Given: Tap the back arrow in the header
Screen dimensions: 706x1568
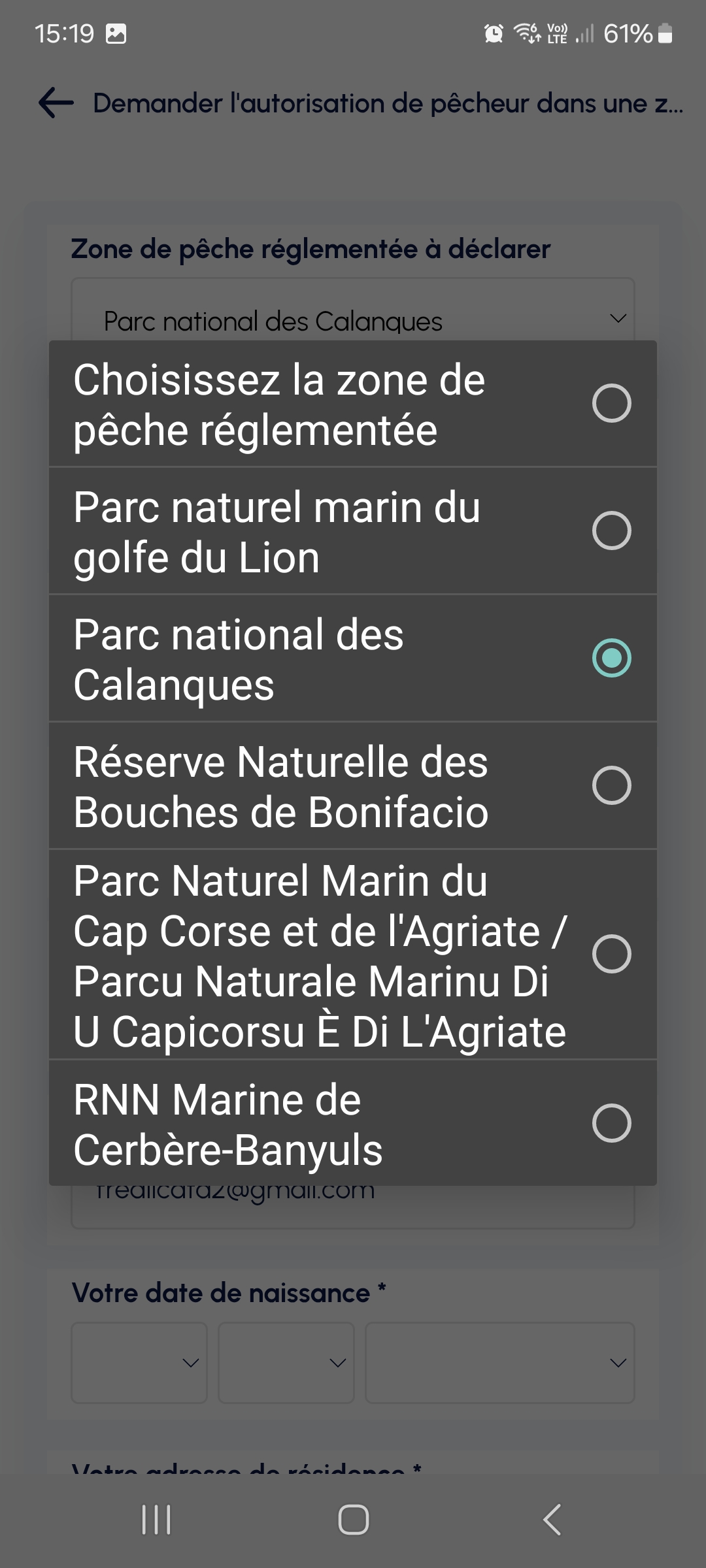Looking at the screenshot, I should click(56, 103).
